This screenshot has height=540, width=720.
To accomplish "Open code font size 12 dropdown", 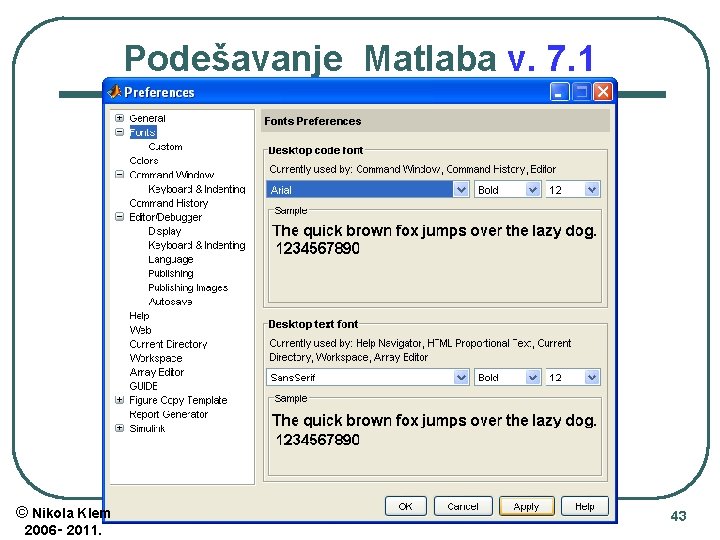I will [592, 190].
